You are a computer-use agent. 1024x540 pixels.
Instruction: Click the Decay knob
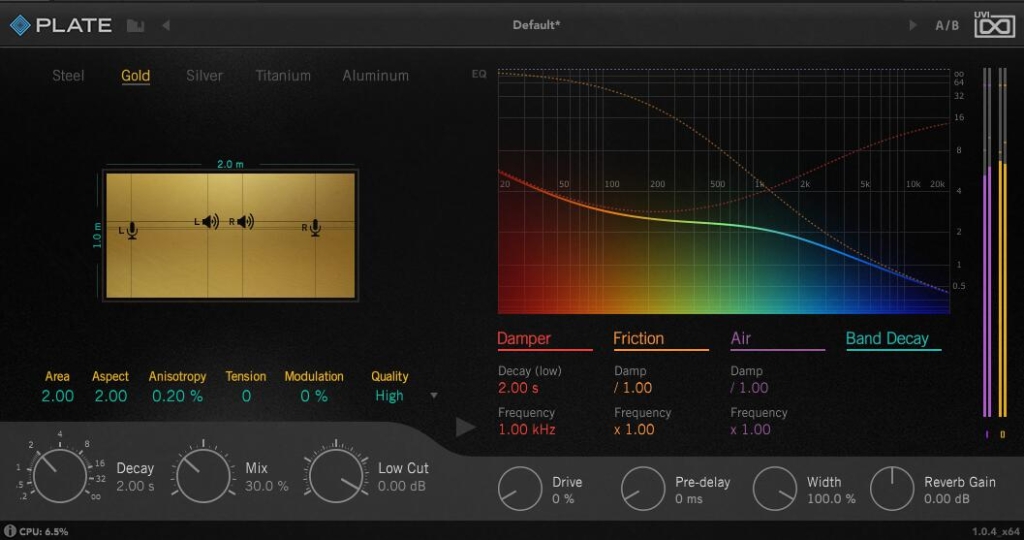59,475
